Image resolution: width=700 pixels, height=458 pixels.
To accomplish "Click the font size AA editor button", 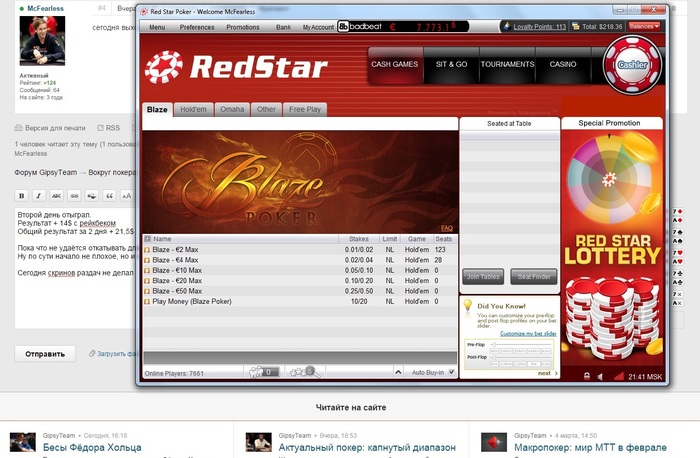I will pyautogui.click(x=127, y=196).
